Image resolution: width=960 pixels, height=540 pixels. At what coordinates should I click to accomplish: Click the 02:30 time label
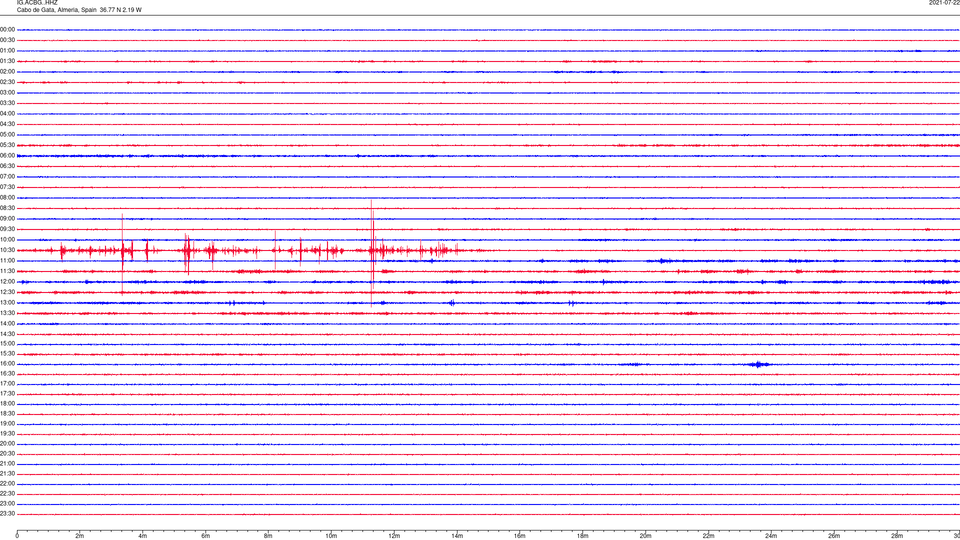[x=7, y=82]
